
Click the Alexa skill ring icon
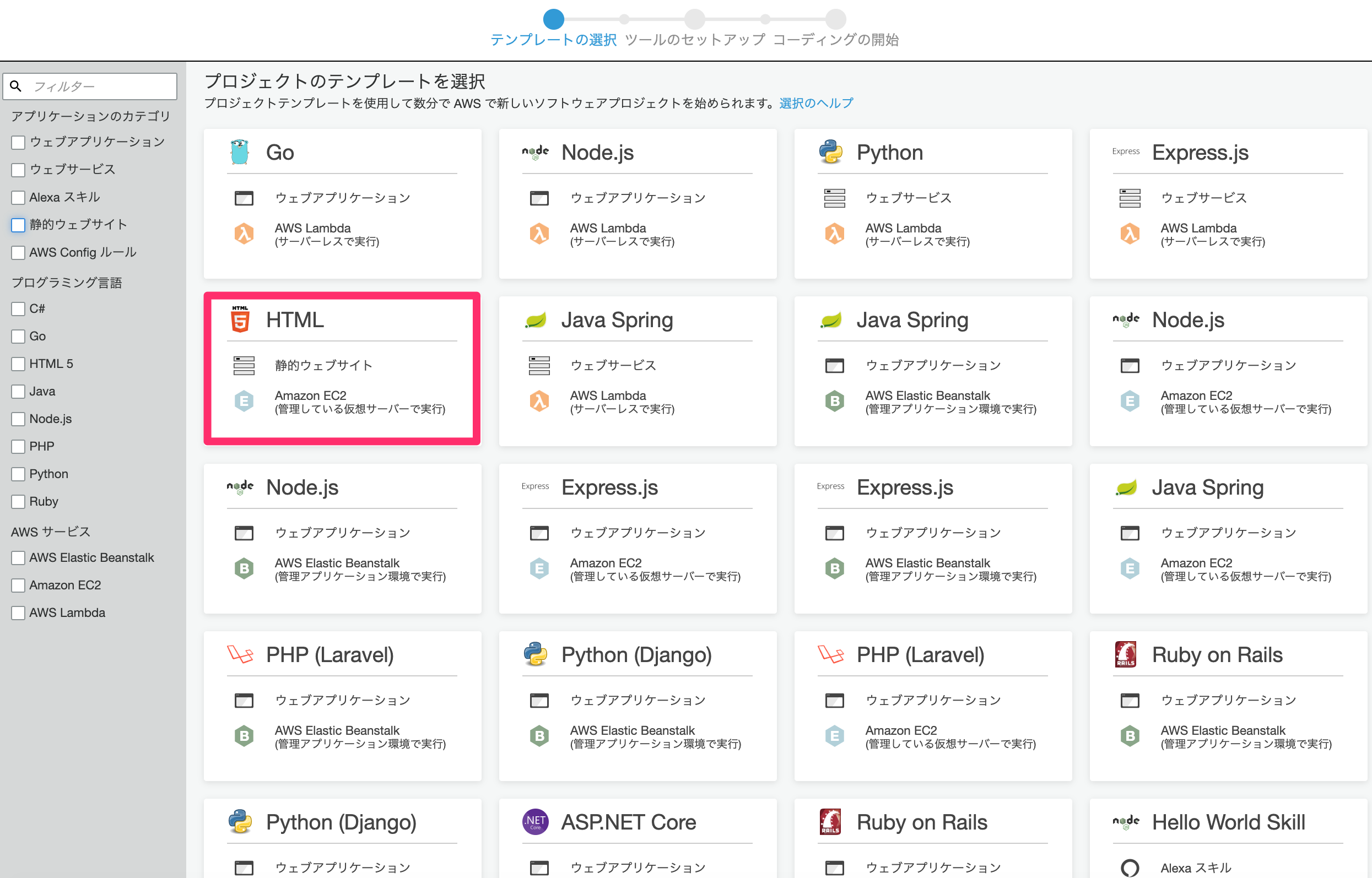(x=1130, y=868)
